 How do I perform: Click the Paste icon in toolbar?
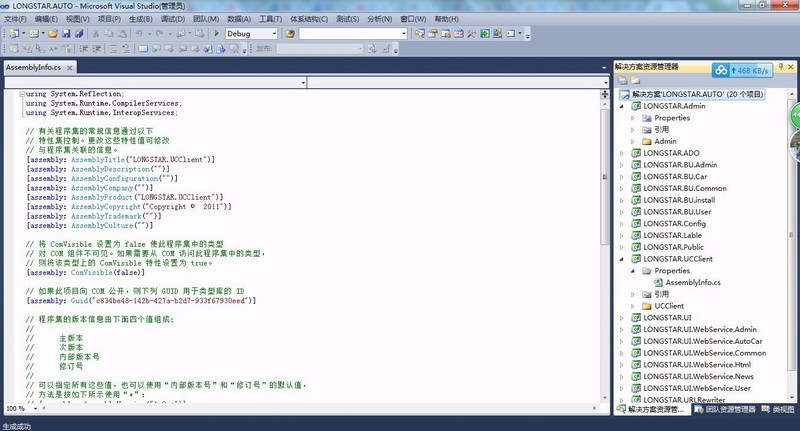pos(122,34)
